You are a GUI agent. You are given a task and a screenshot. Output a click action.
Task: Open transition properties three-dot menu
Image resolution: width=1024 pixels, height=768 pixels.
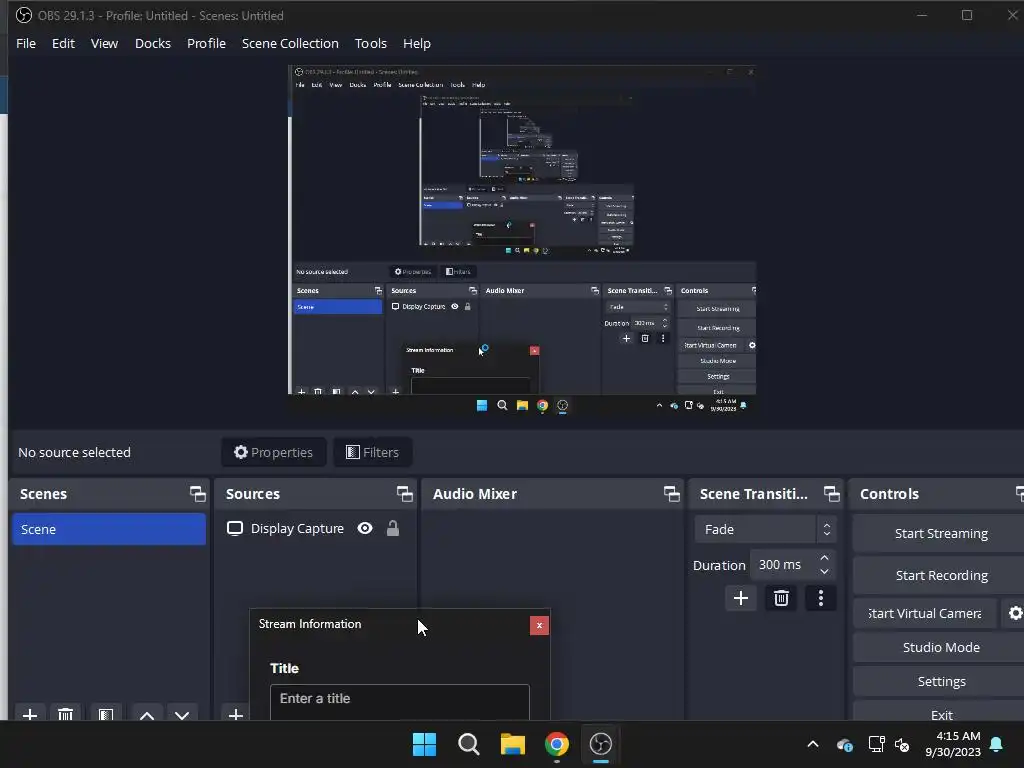coord(821,598)
